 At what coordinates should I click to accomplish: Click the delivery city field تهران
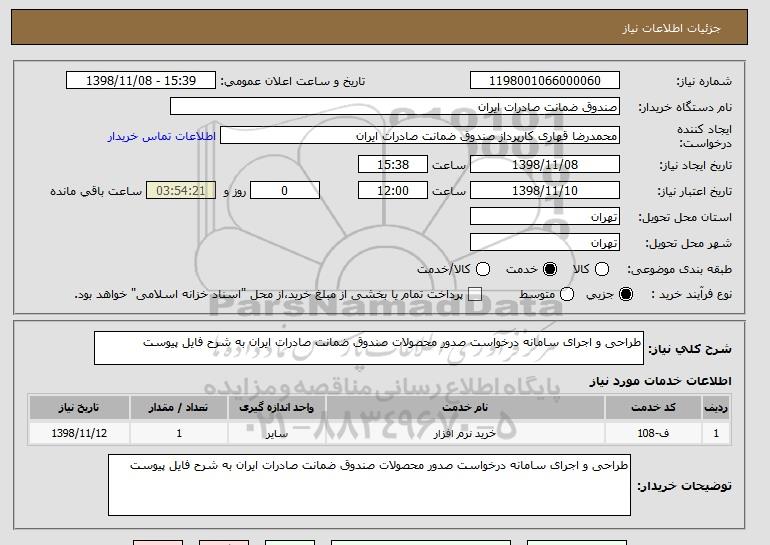point(545,243)
